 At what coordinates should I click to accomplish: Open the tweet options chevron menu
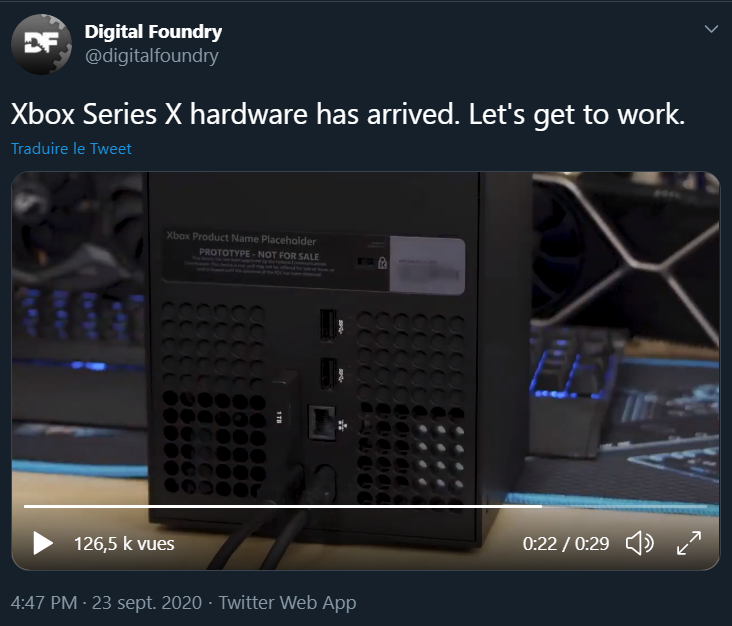[x=711, y=29]
